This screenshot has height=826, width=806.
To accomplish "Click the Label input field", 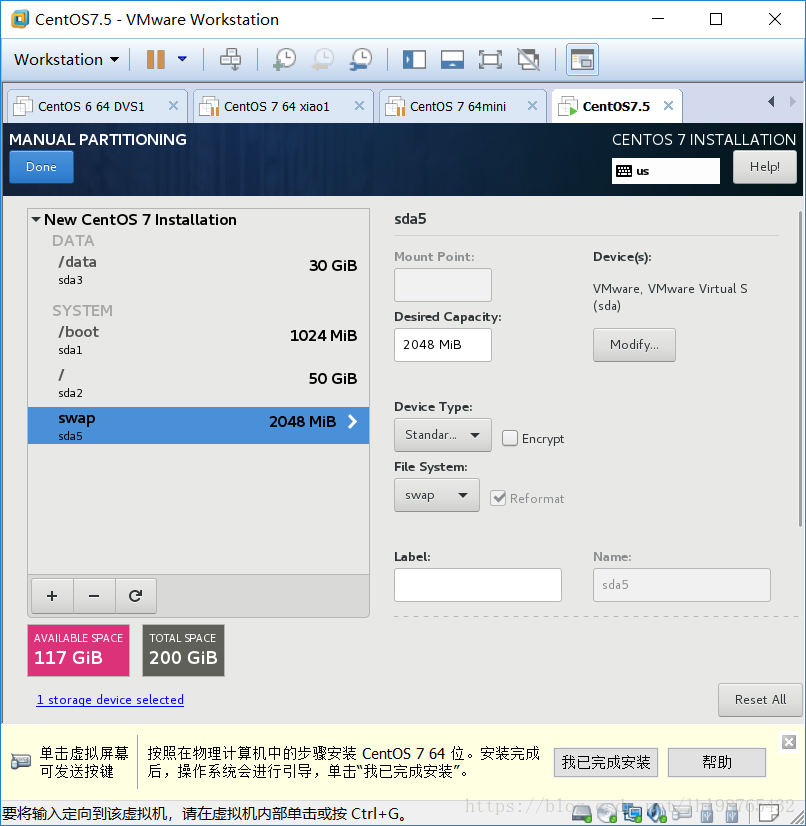I will coord(478,585).
